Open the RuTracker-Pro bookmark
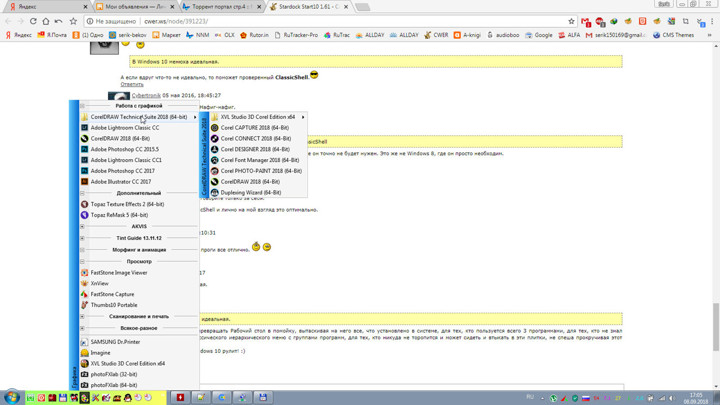 pyautogui.click(x=296, y=35)
